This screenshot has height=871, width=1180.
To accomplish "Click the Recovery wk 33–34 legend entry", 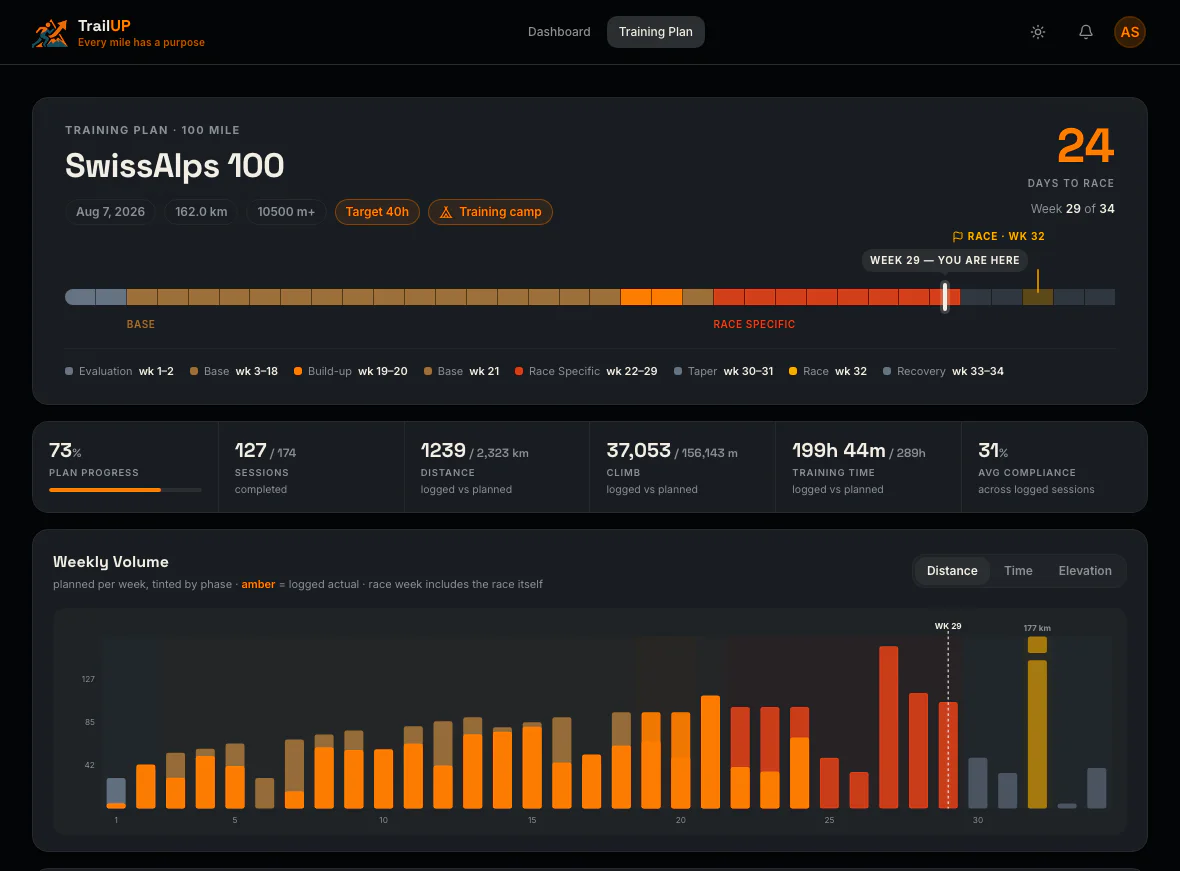I will pos(943,371).
